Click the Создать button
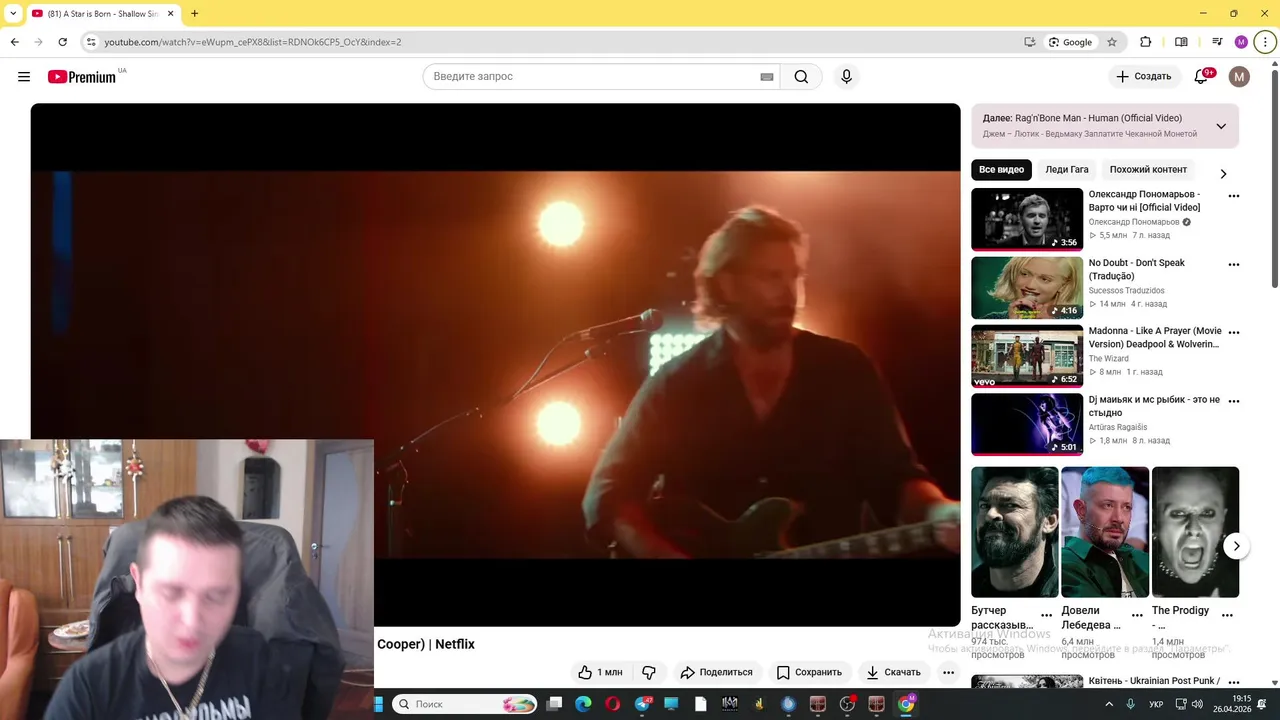 [1144, 76]
